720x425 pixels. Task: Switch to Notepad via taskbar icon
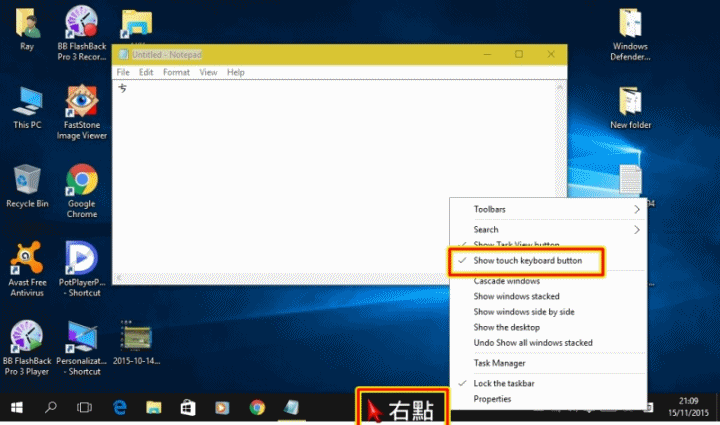292,408
